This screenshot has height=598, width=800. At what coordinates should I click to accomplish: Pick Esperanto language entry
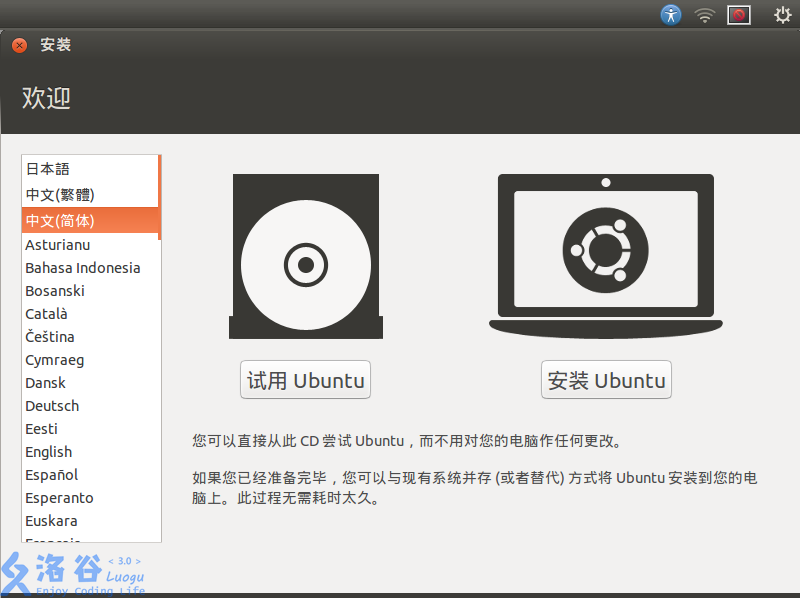(x=90, y=497)
